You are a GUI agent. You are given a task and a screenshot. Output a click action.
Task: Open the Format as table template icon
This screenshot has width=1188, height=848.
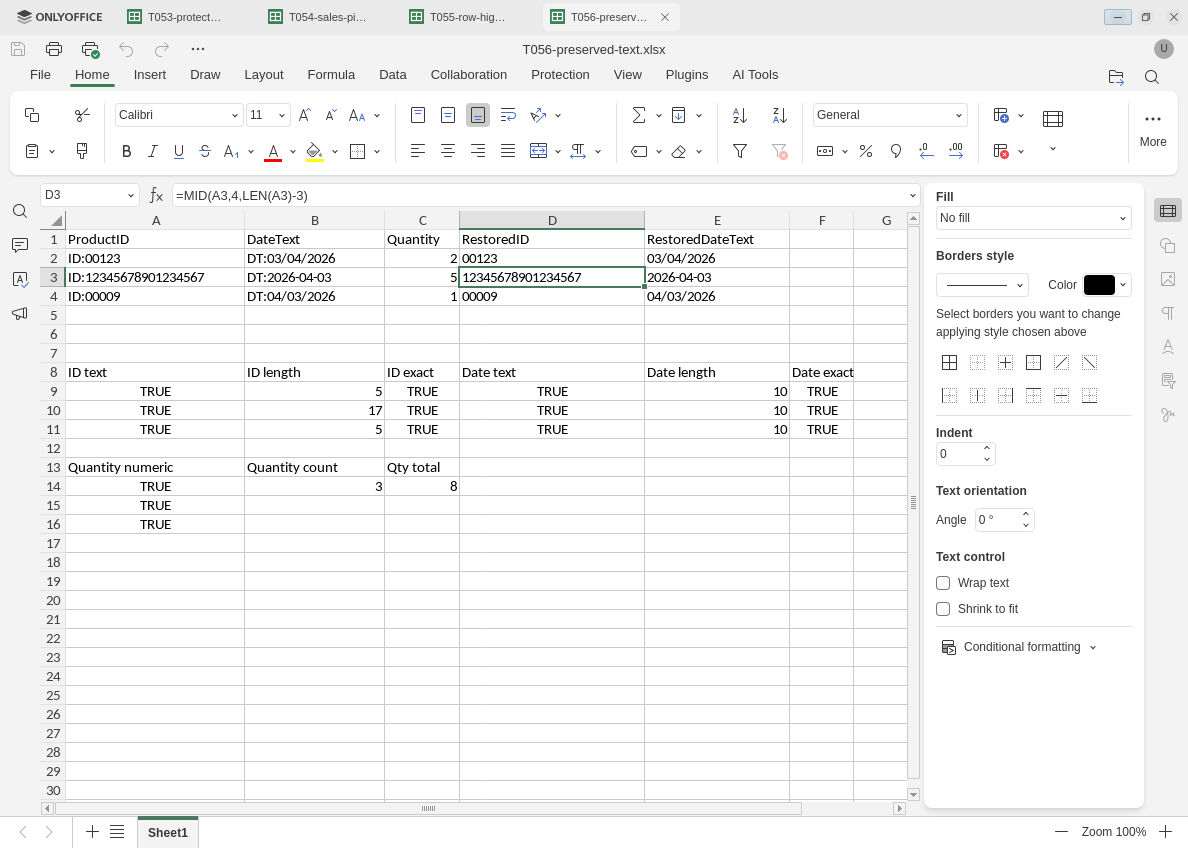(x=1052, y=119)
